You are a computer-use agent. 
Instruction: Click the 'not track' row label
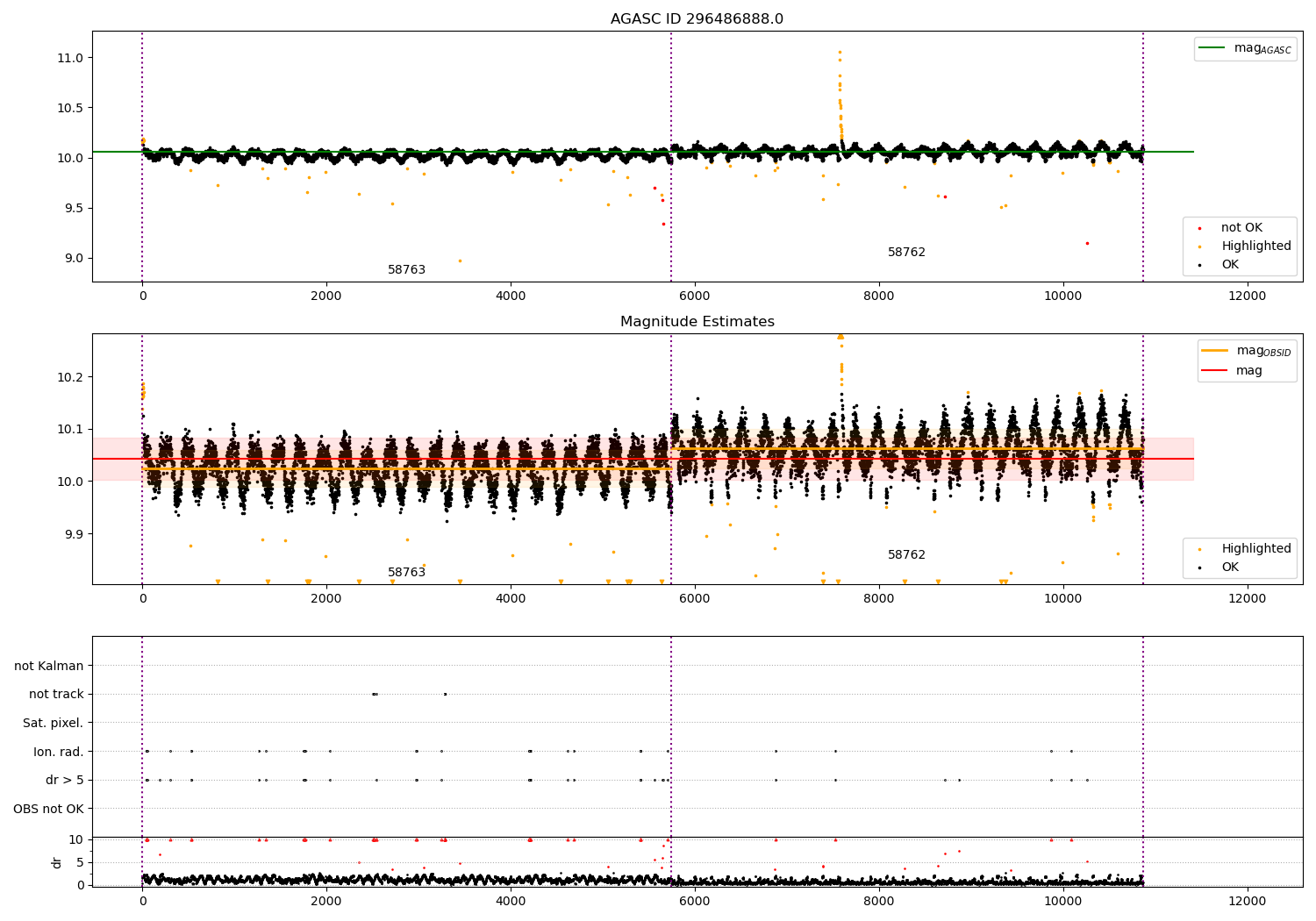pyautogui.click(x=56, y=695)
